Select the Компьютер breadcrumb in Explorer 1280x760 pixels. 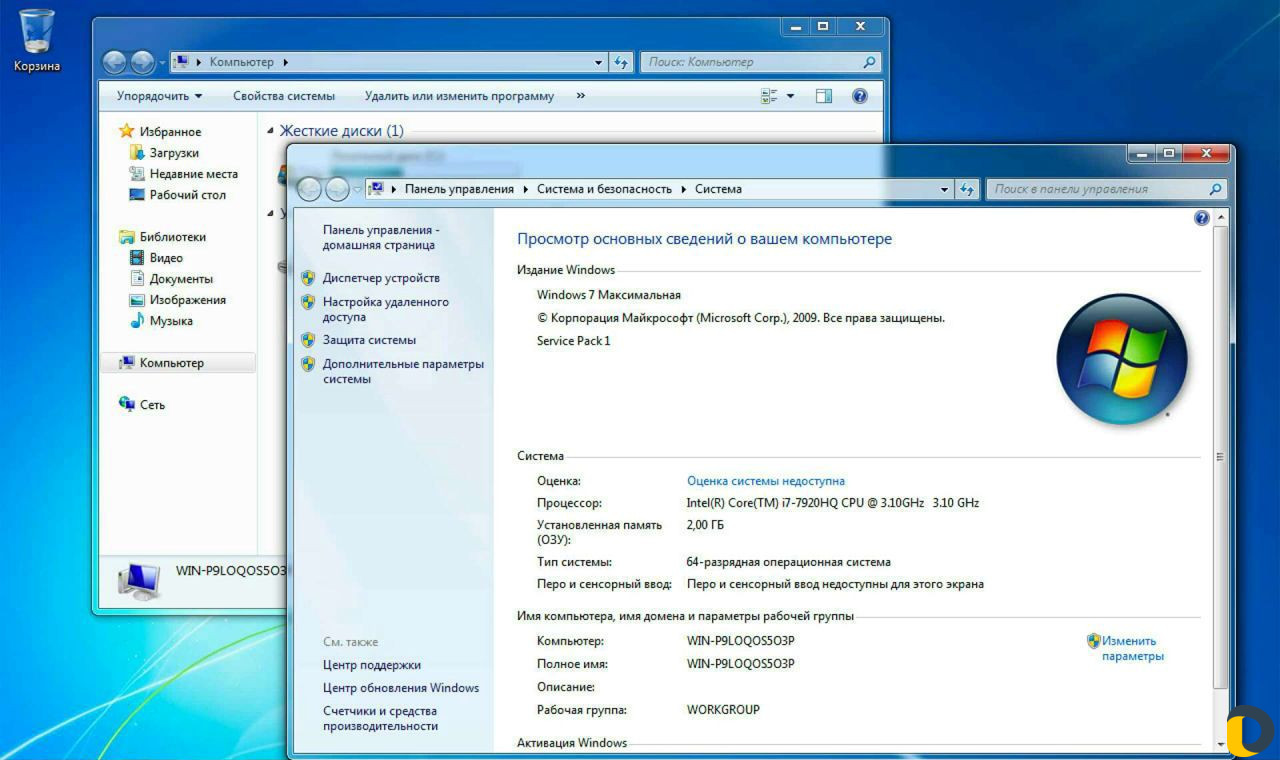241,62
